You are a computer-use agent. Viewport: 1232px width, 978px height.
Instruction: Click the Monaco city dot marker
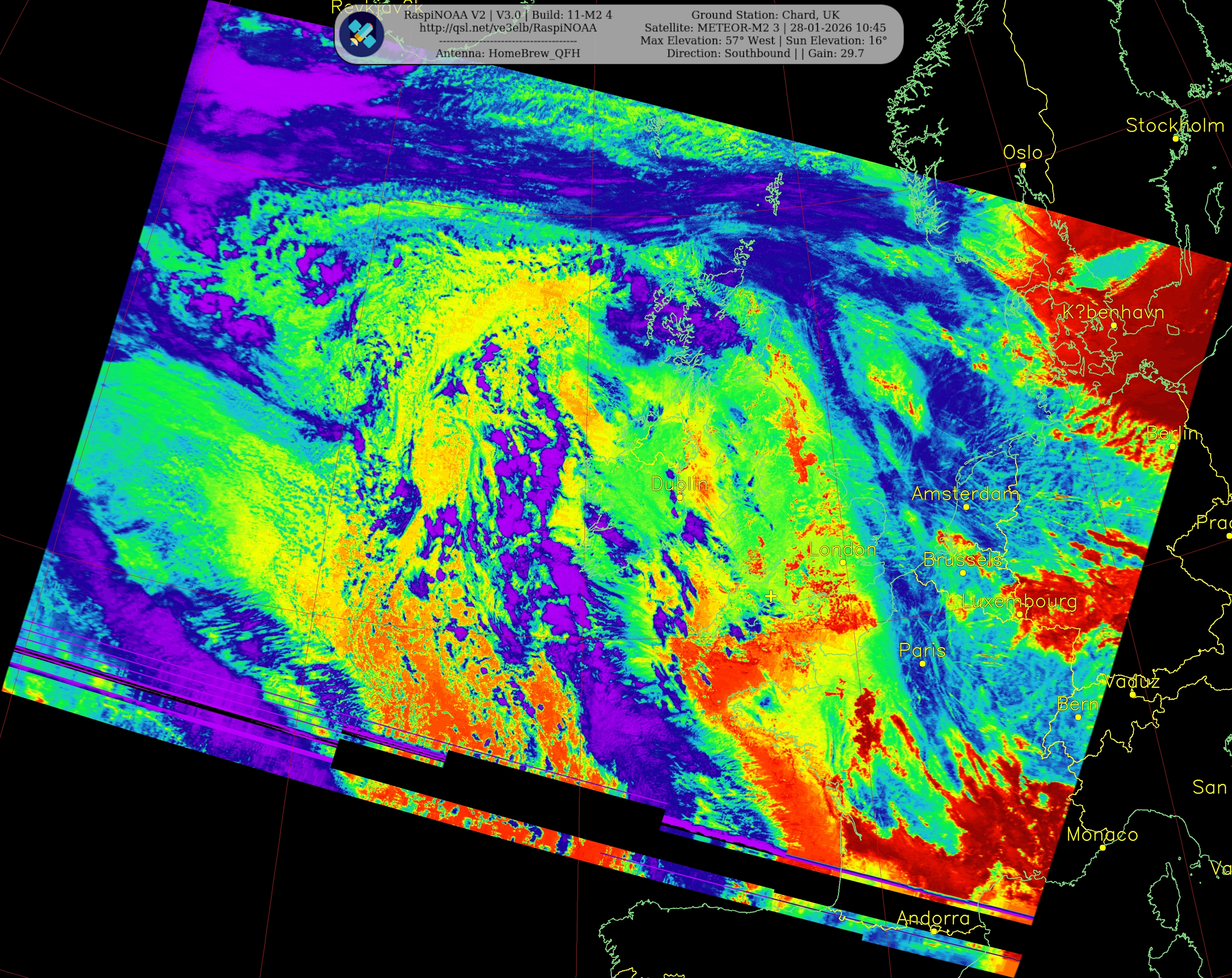(x=1103, y=848)
